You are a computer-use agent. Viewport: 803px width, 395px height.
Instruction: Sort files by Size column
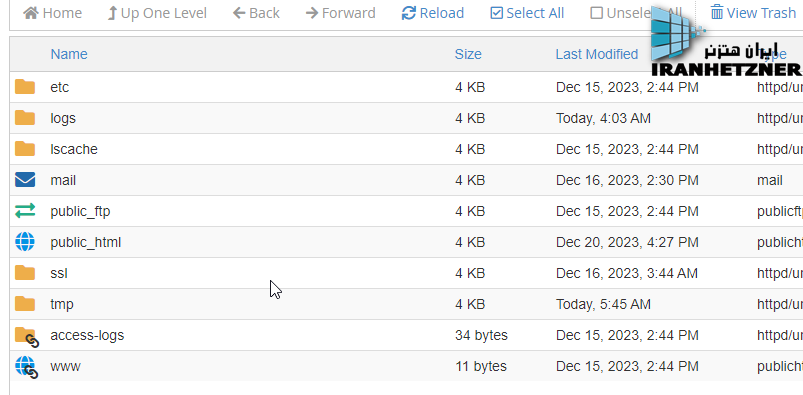(x=468, y=54)
